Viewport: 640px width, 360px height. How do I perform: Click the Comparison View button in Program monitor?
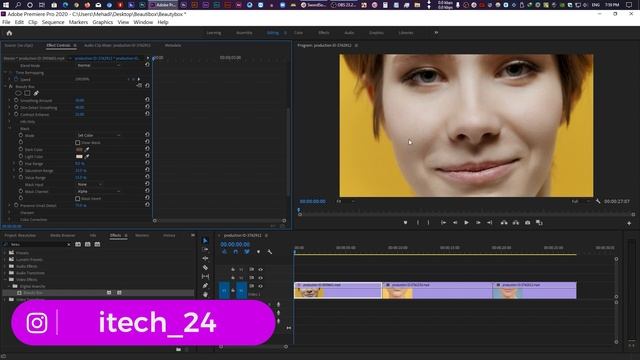[539, 223]
